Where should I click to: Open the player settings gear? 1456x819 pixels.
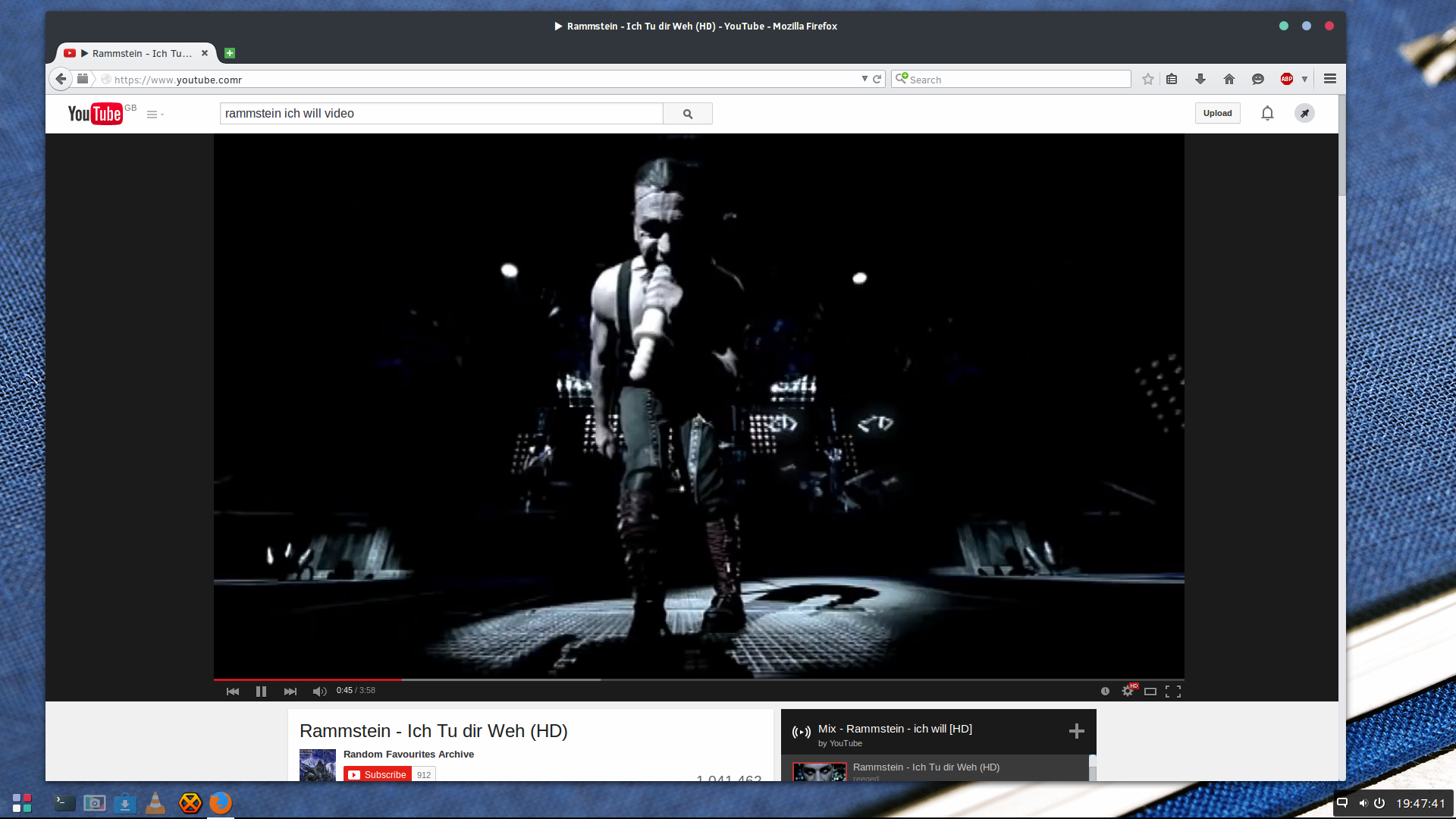coord(1128,691)
